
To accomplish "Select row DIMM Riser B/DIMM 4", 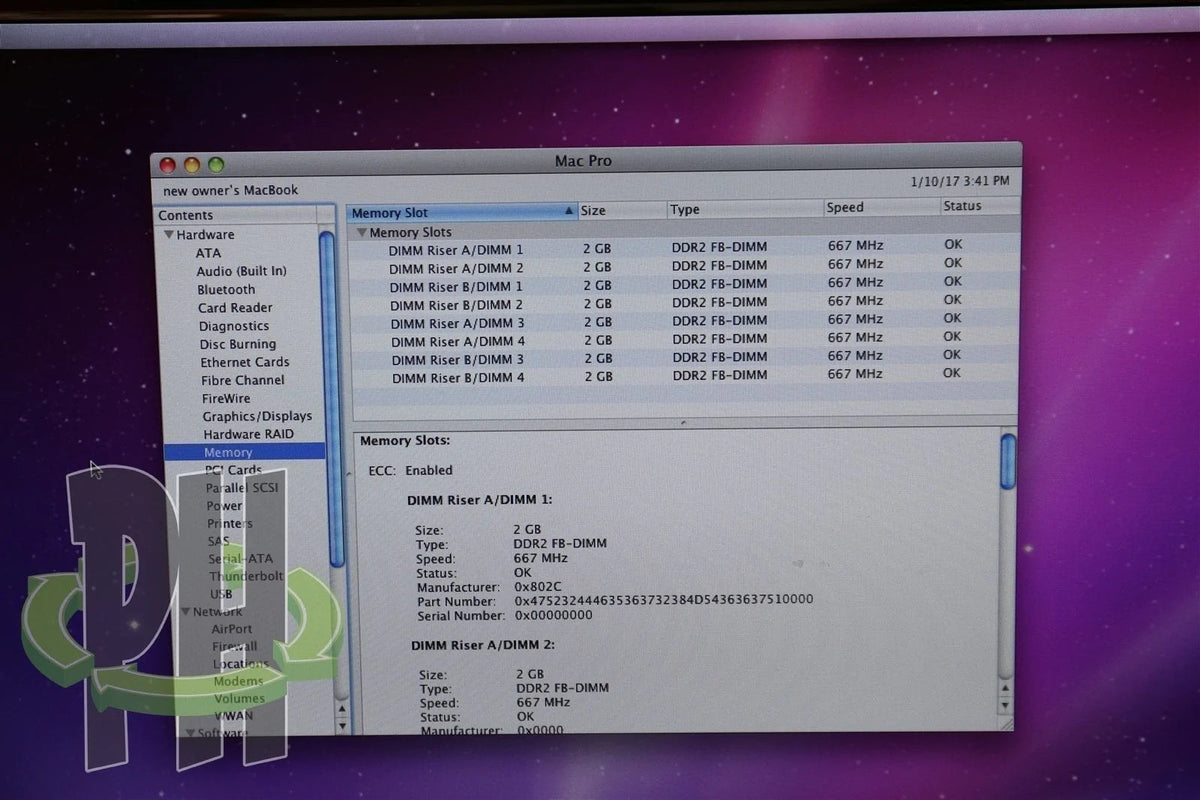I will [x=684, y=377].
